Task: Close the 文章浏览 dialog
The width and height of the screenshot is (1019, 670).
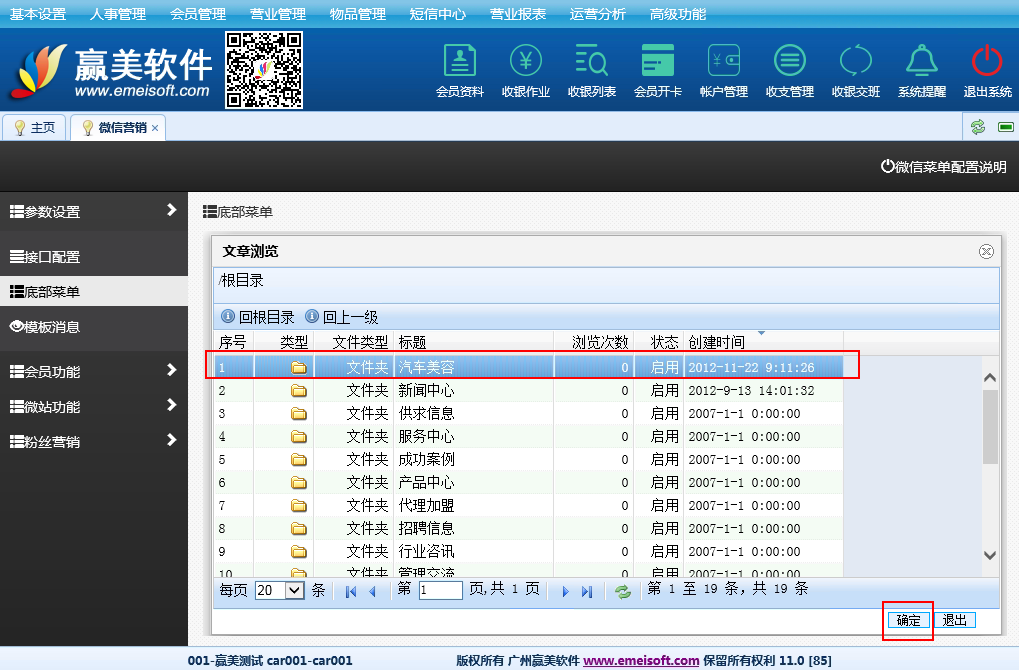Action: tap(986, 251)
